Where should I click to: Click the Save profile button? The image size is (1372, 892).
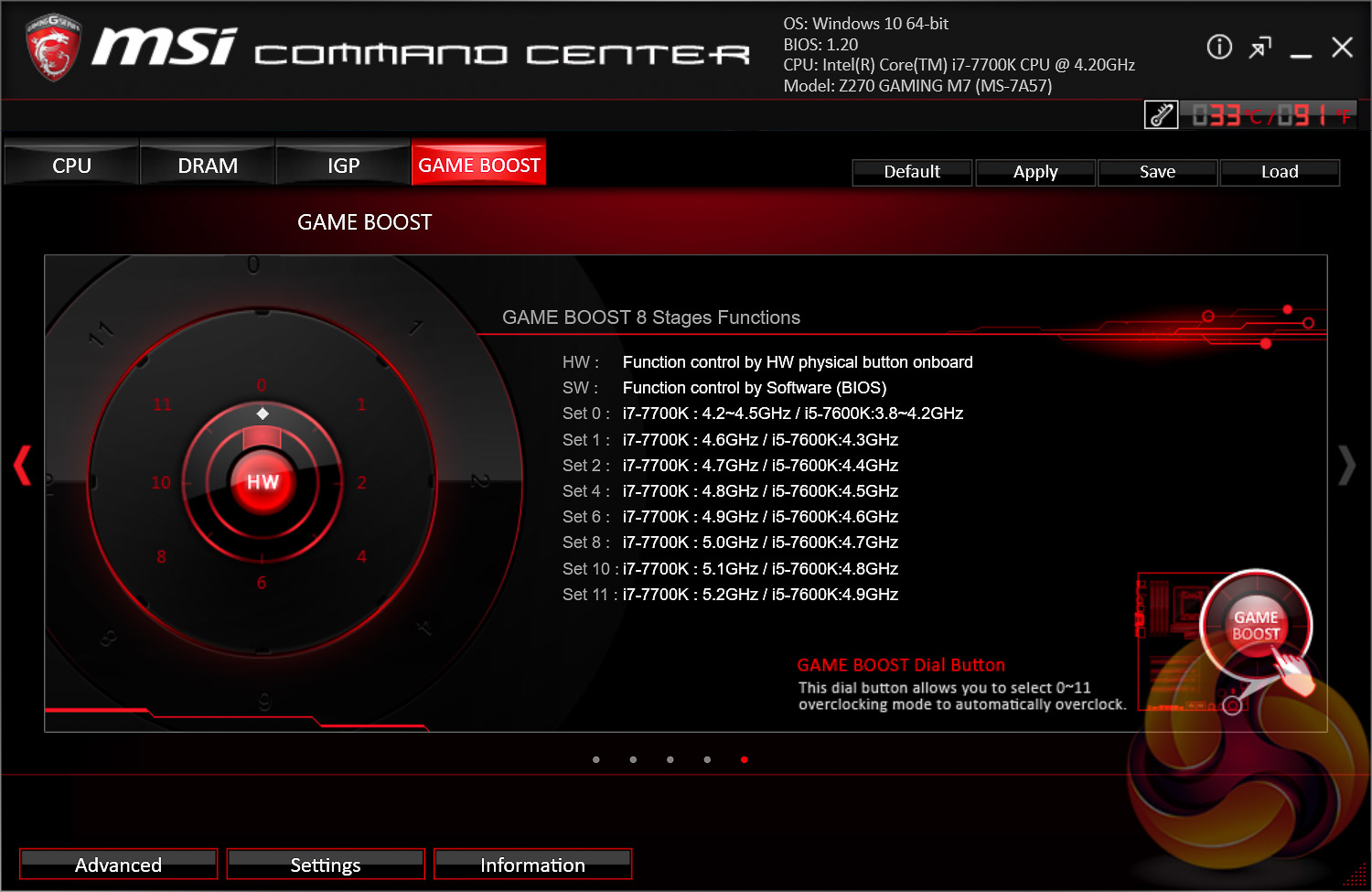1157,172
